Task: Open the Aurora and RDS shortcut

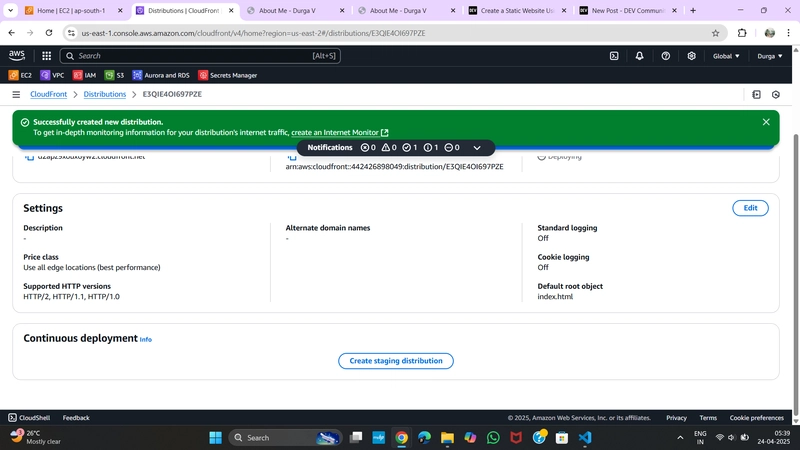Action: (161, 75)
